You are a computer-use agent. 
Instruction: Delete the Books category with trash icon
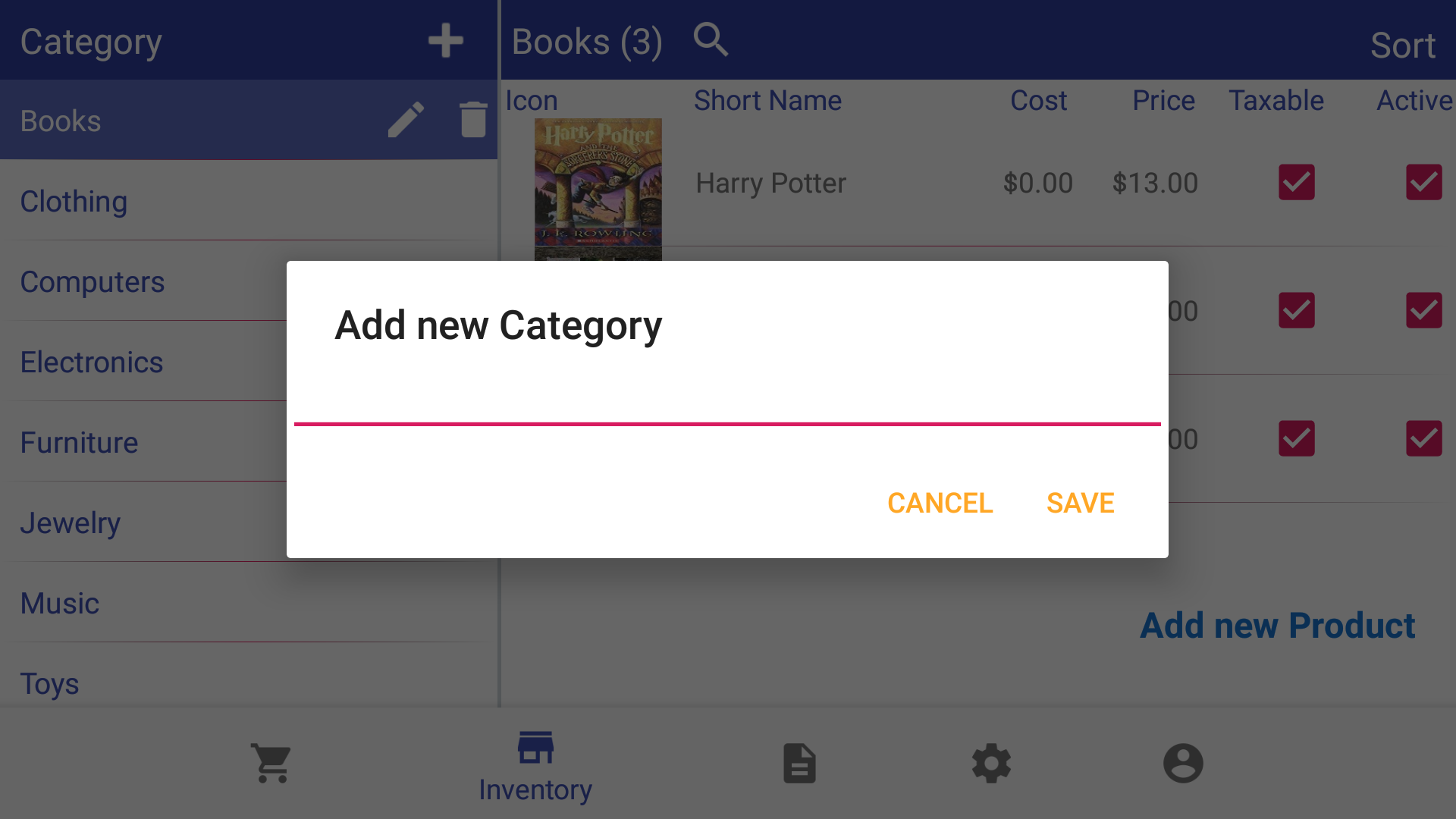tap(473, 120)
